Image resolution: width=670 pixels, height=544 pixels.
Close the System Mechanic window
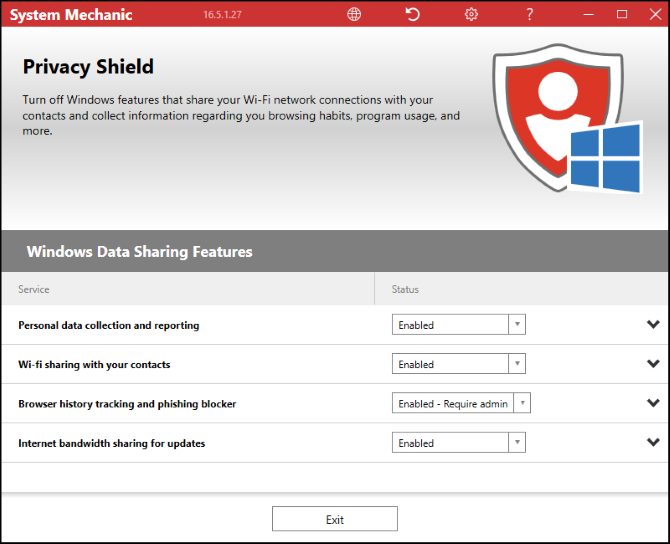655,14
